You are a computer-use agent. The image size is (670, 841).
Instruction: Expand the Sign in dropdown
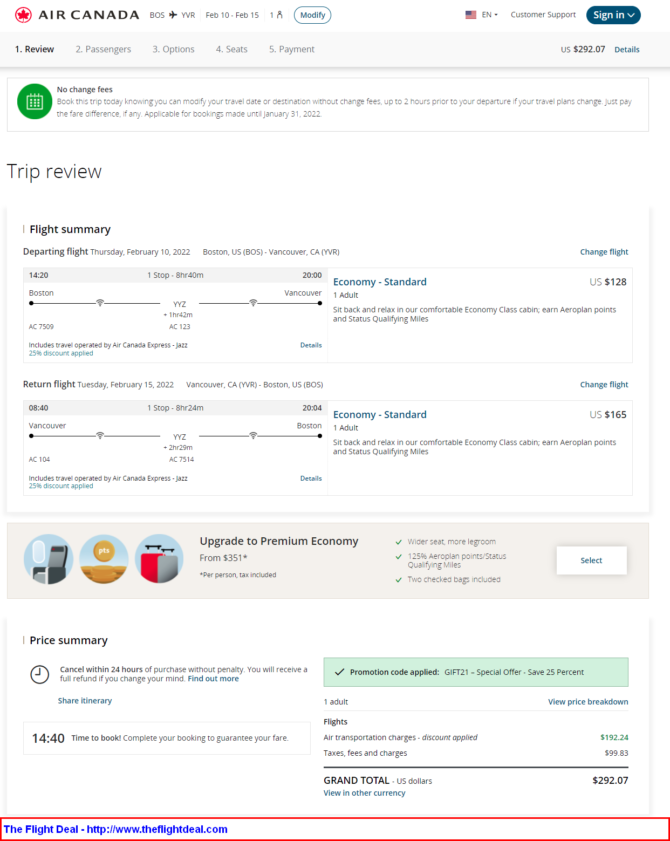coord(613,15)
